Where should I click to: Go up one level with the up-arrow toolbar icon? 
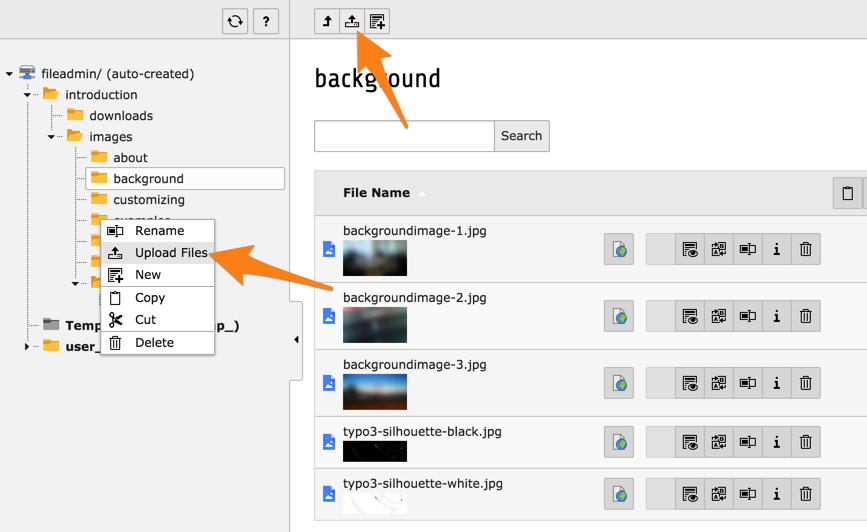pyautogui.click(x=327, y=22)
